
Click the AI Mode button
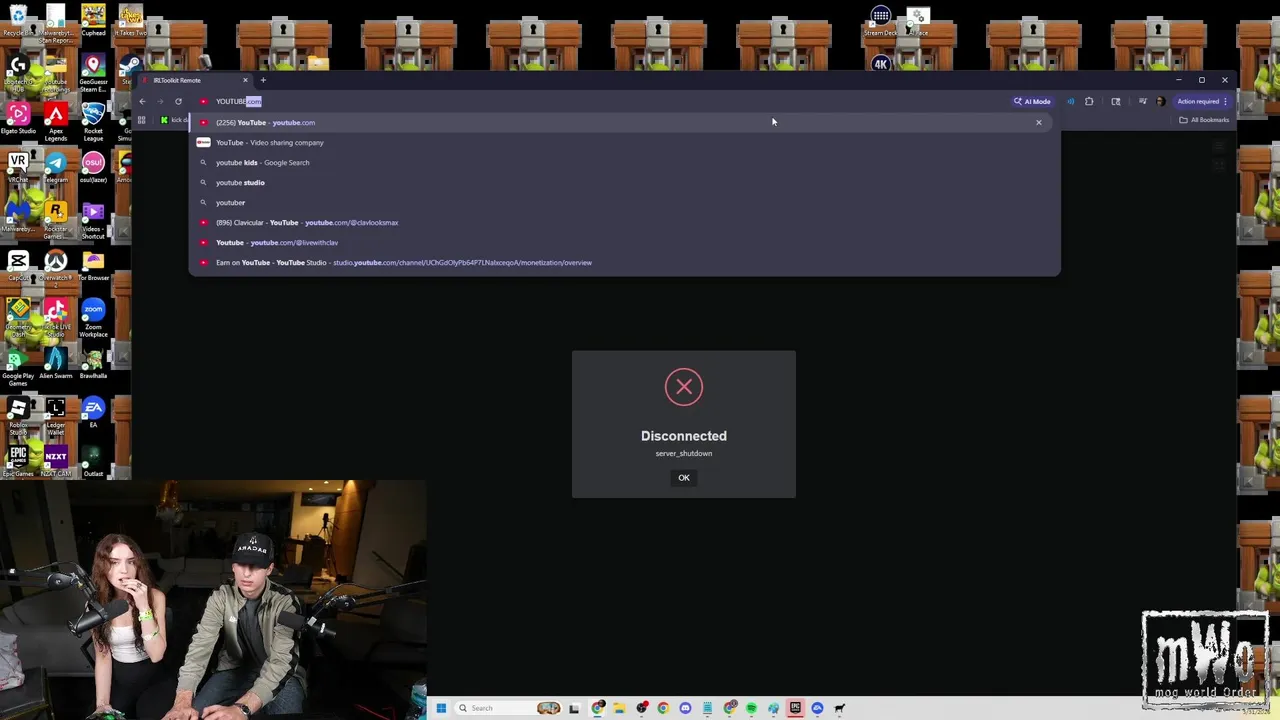click(x=1032, y=101)
